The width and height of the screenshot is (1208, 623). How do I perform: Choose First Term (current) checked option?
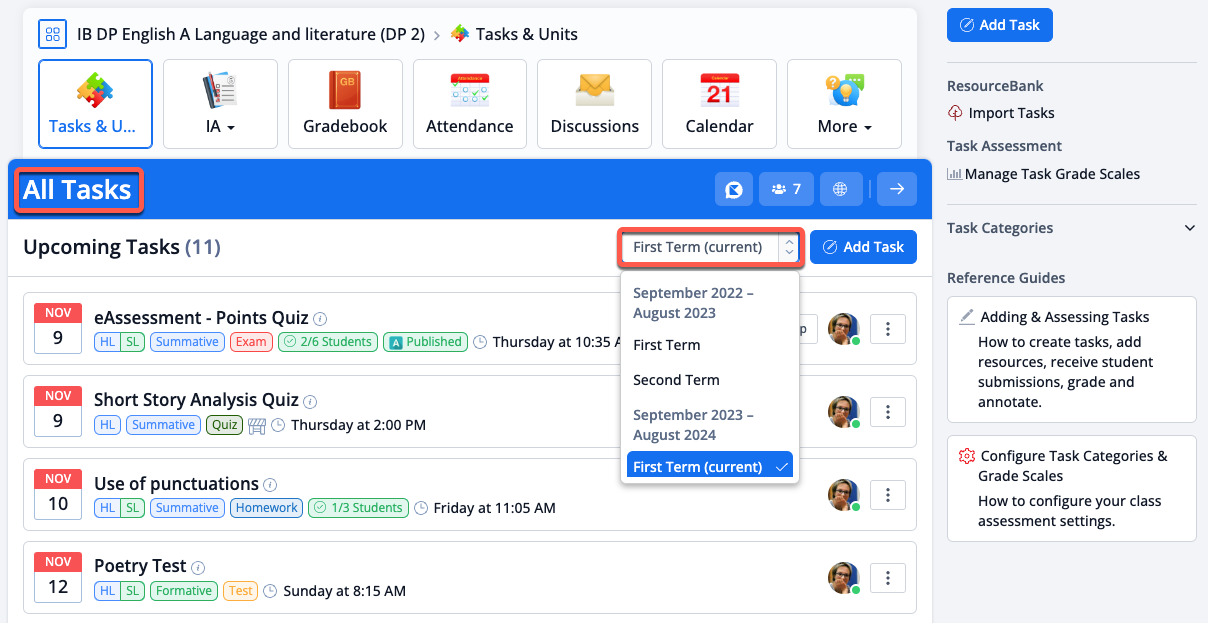(x=709, y=467)
